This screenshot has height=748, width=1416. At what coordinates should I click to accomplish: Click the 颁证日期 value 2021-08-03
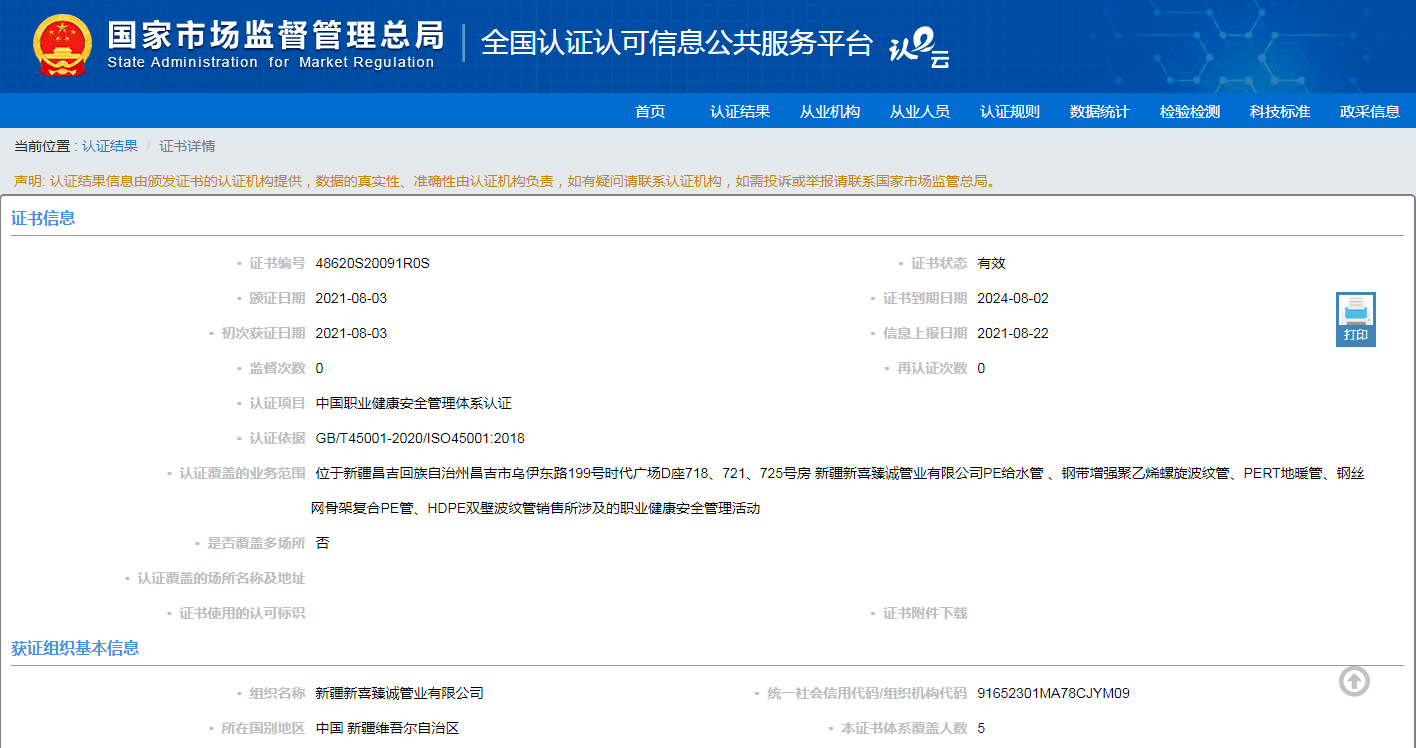click(351, 298)
